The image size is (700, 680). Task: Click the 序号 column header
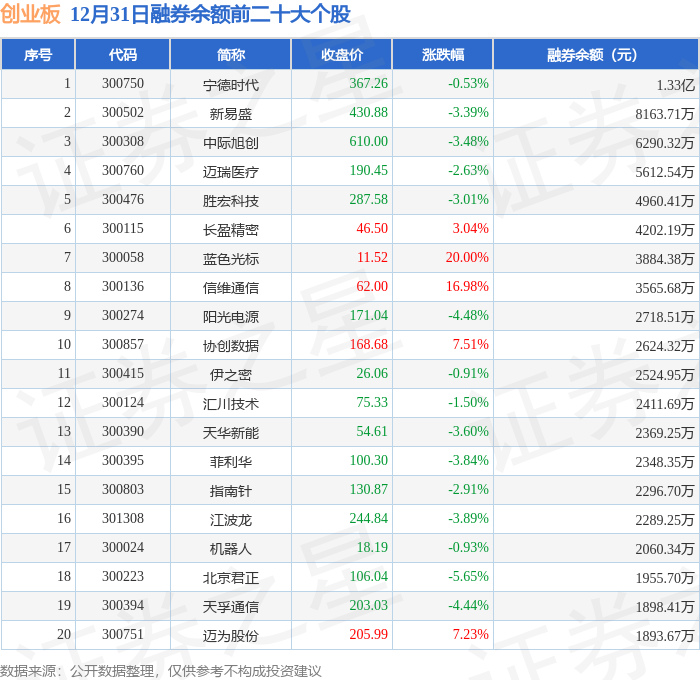[38, 54]
